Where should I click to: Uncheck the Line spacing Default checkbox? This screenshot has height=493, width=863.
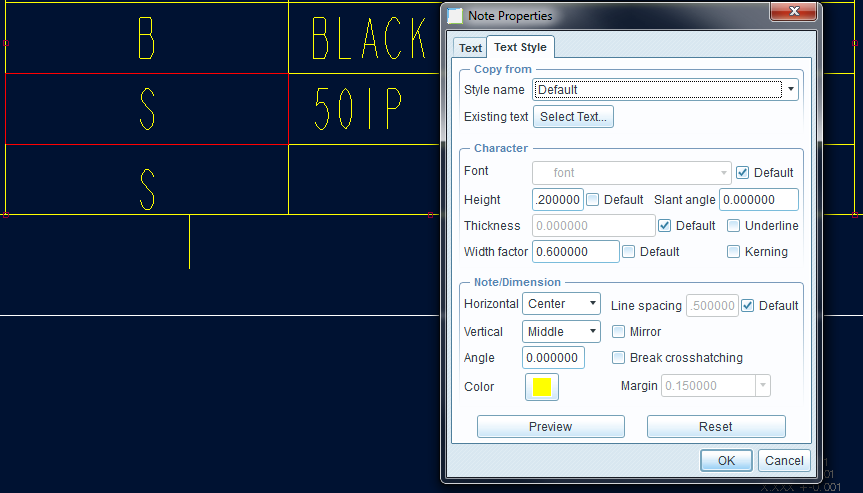pyautogui.click(x=747, y=305)
